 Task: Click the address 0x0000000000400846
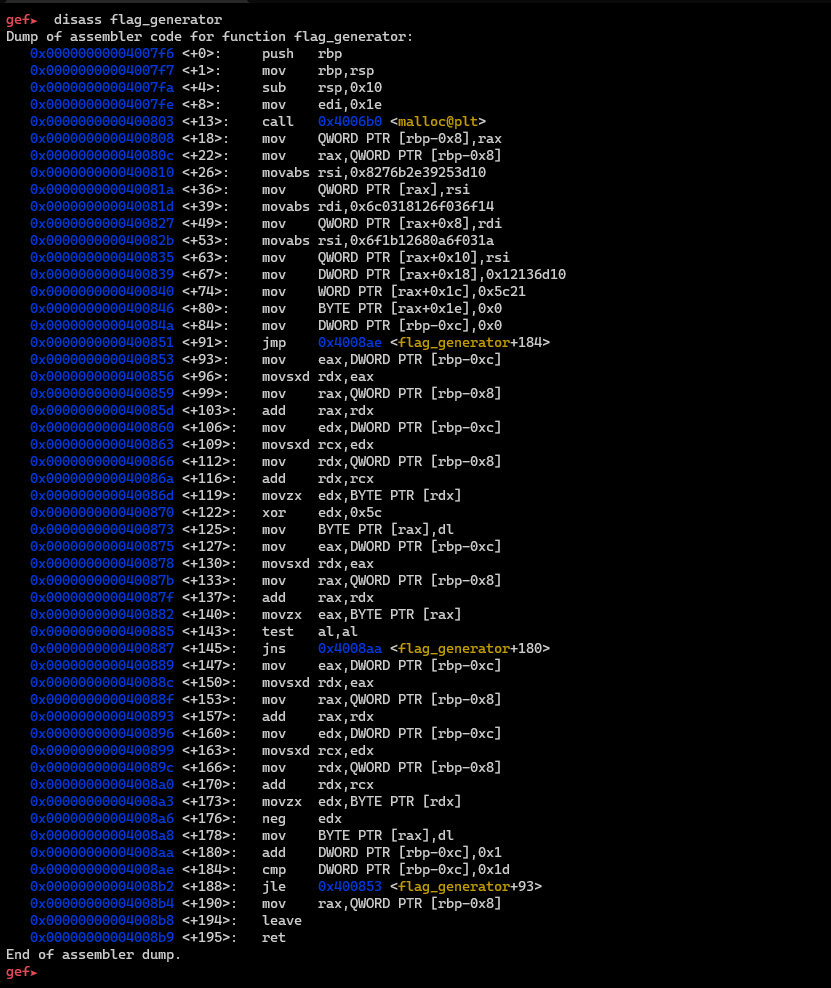102,309
